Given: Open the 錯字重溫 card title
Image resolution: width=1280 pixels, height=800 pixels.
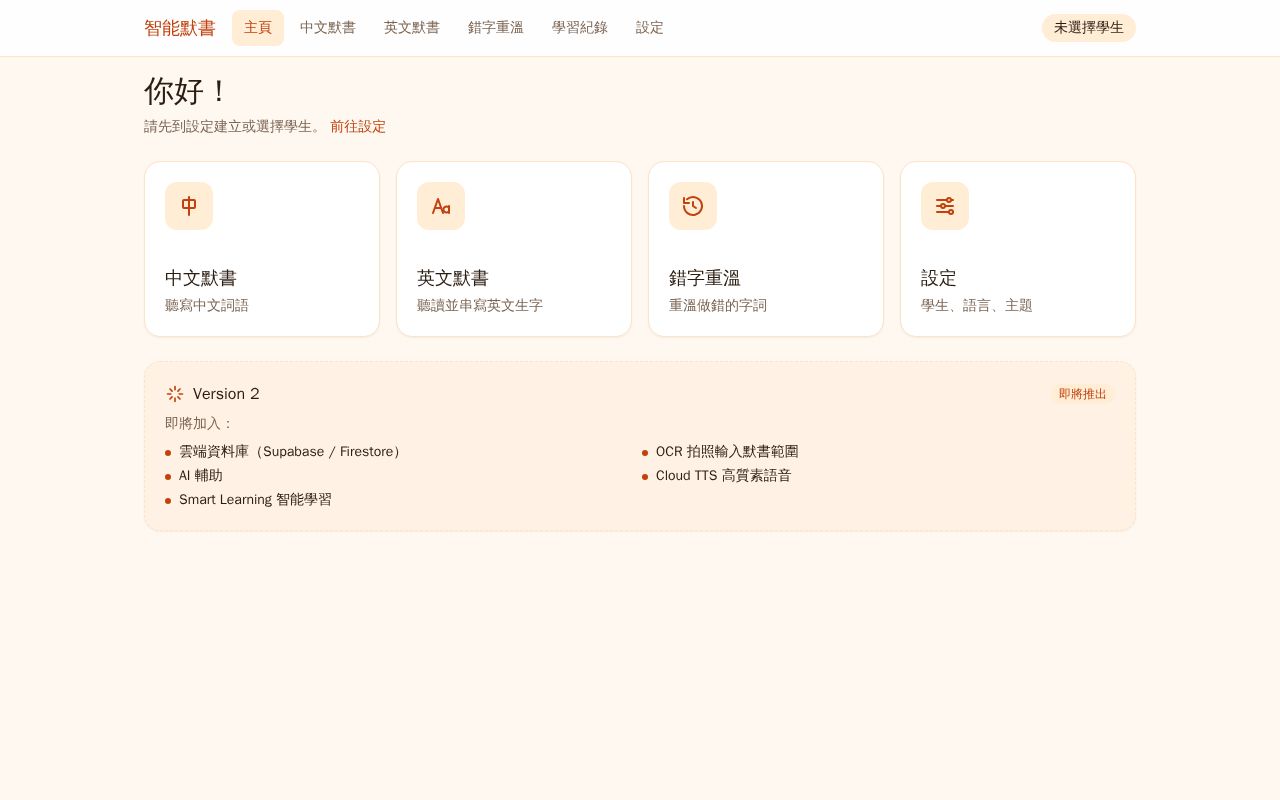Looking at the screenshot, I should point(705,278).
